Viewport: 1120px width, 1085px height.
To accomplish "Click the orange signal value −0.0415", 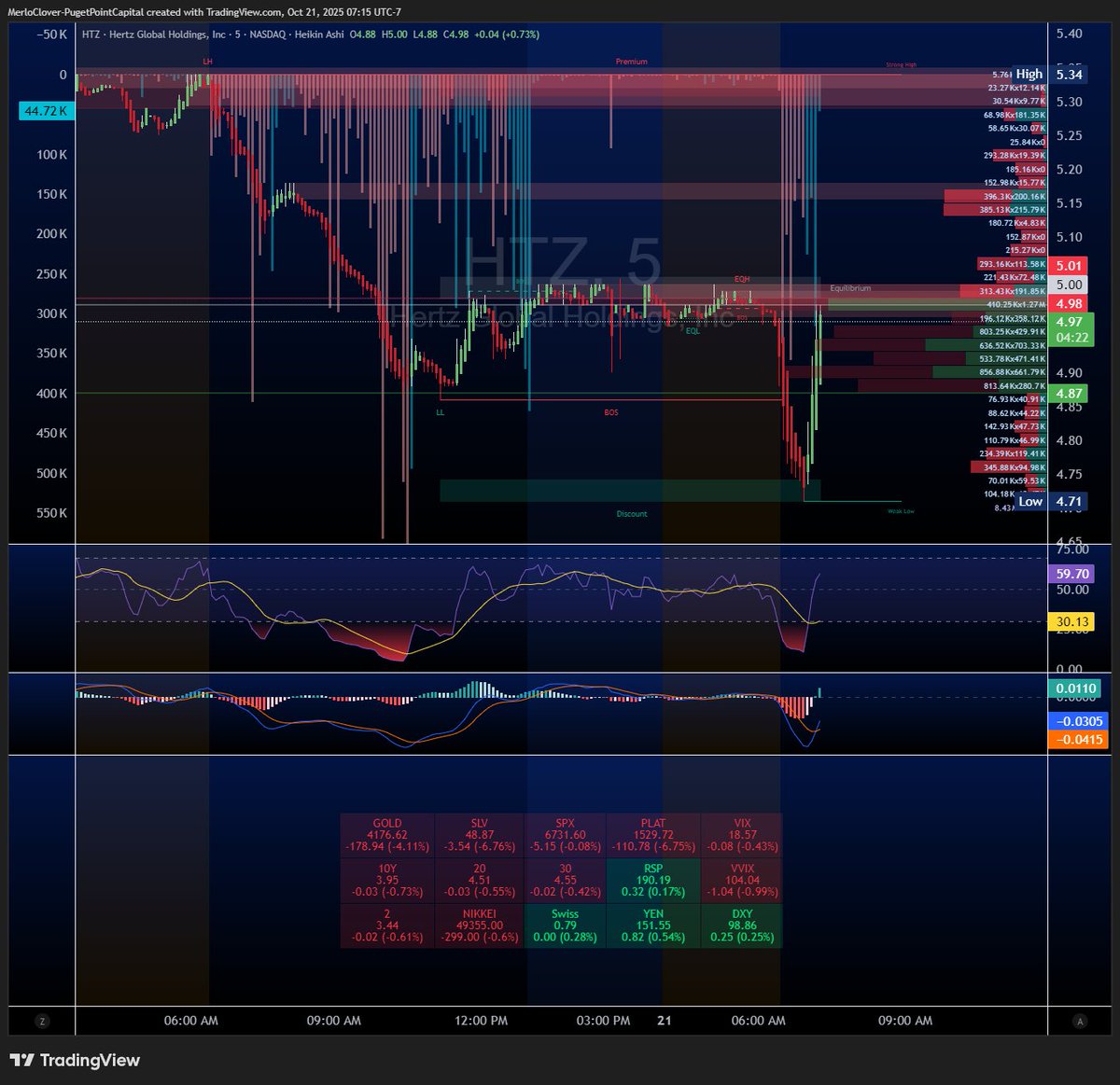I will pos(1078,740).
